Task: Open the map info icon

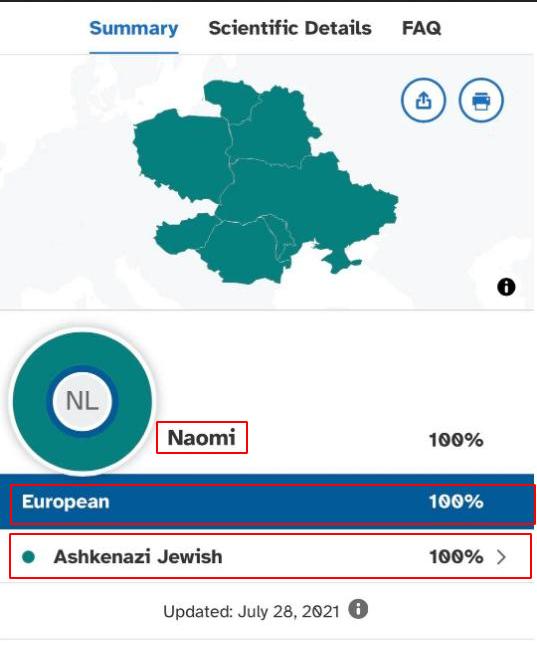Action: coord(506,286)
